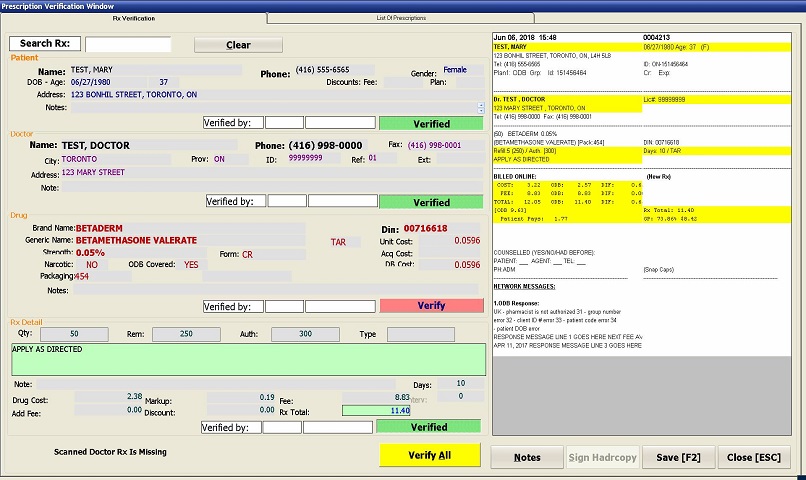Click the Clear button

click(238, 45)
